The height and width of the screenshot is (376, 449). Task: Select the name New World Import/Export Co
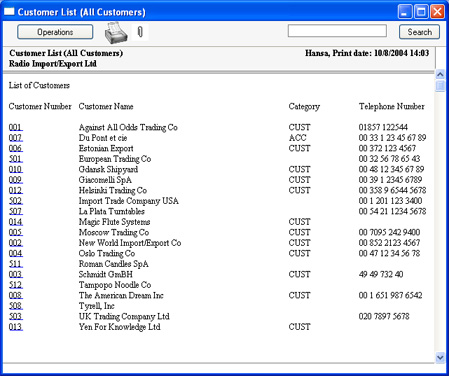click(x=130, y=243)
